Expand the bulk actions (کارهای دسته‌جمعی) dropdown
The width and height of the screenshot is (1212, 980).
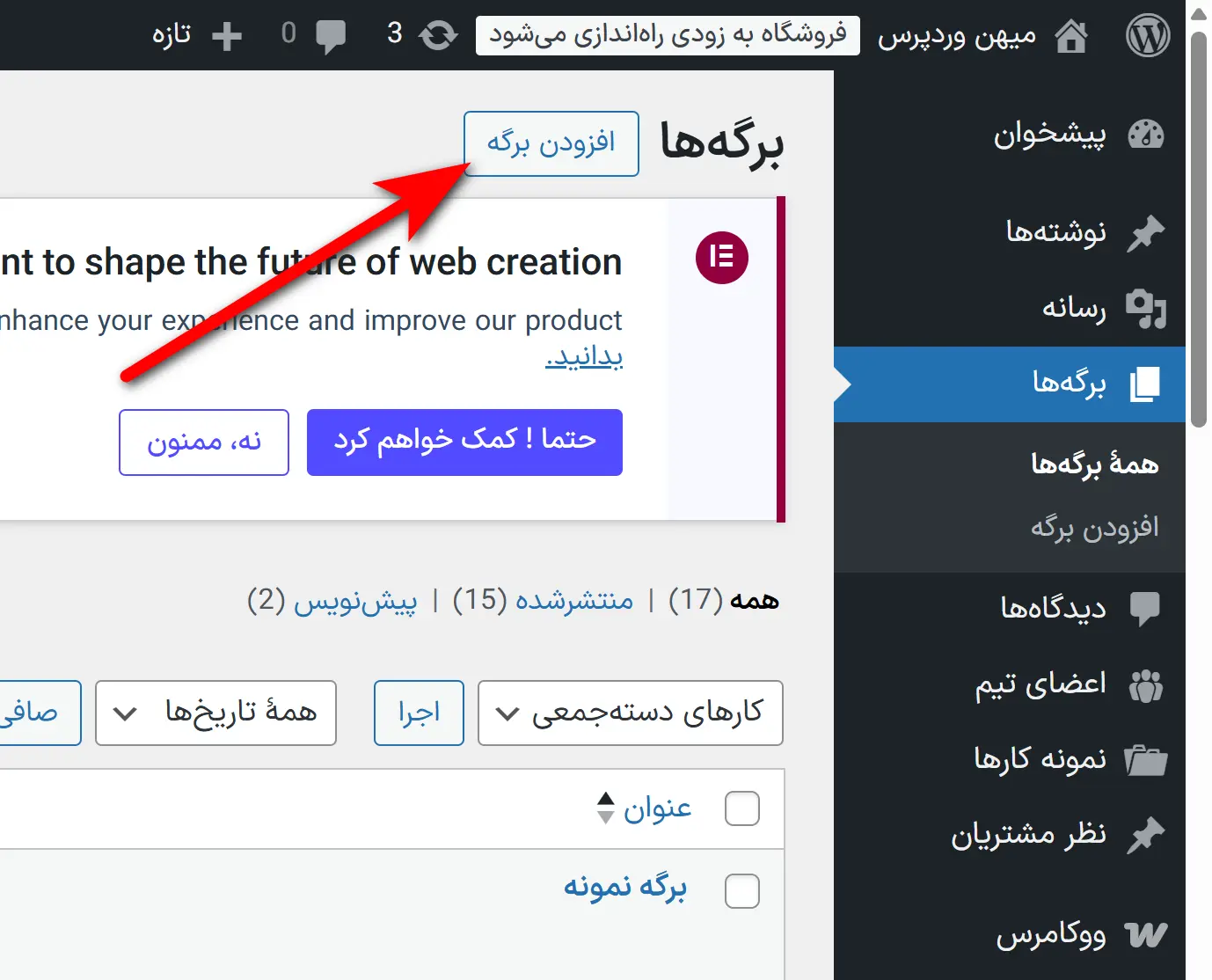coord(630,713)
